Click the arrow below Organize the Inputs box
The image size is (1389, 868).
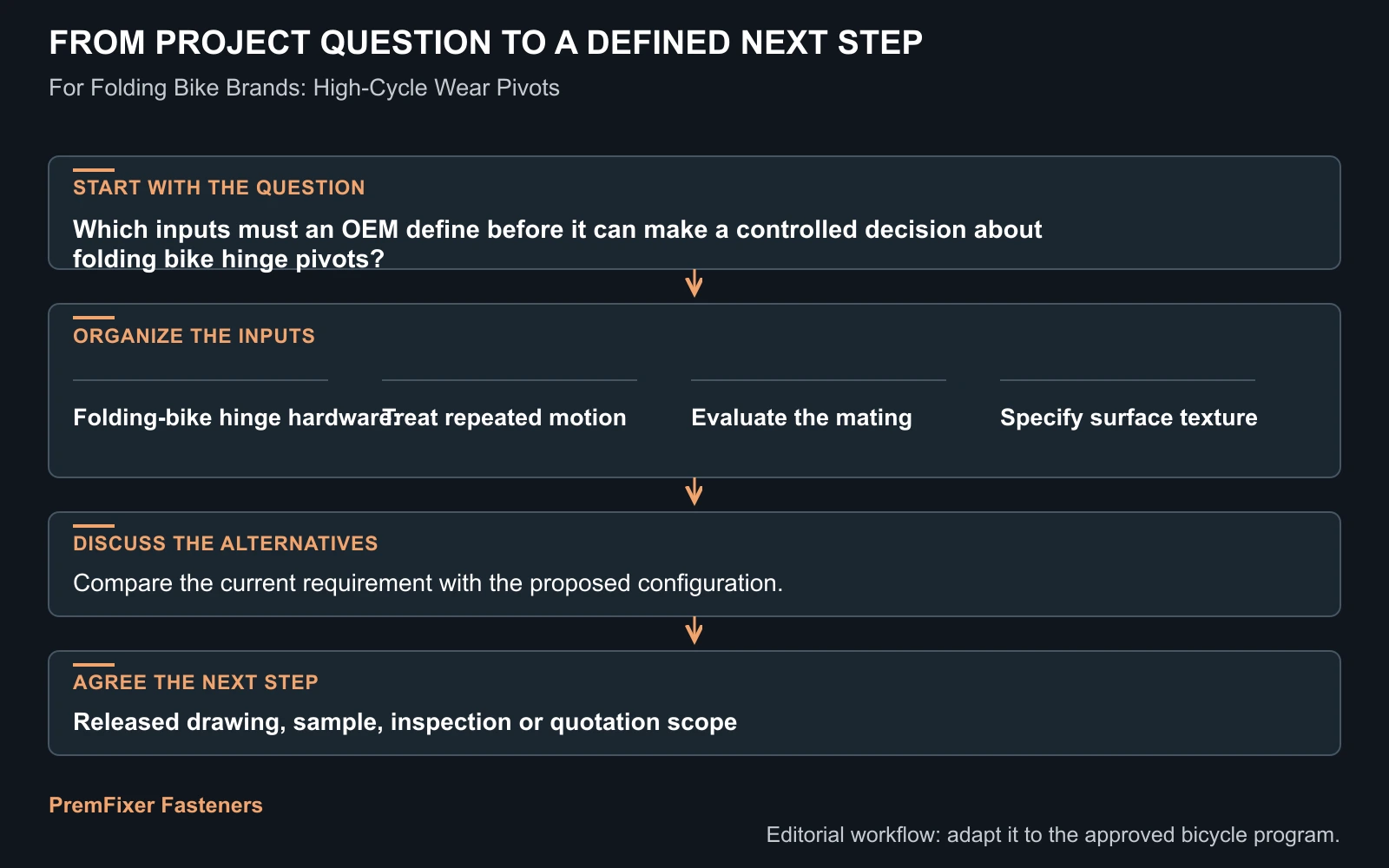click(x=694, y=492)
